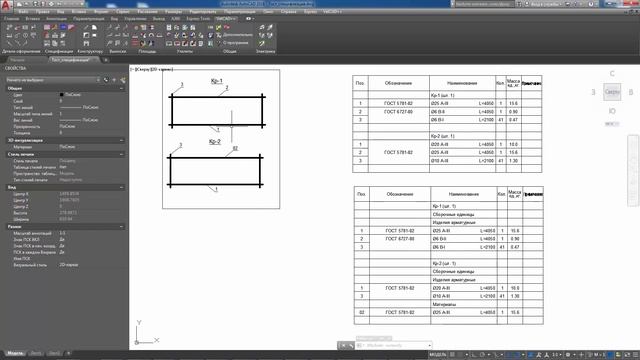This screenshot has width=640, height=360.
Task: Open a new drawing tab with plus
Action: 106,60
